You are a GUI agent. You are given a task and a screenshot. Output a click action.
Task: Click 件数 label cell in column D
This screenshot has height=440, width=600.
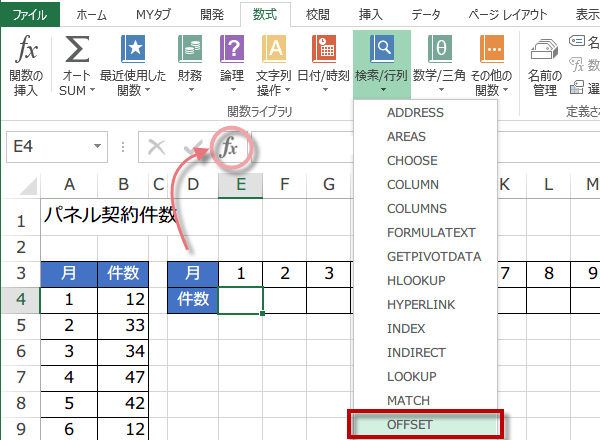click(x=193, y=300)
